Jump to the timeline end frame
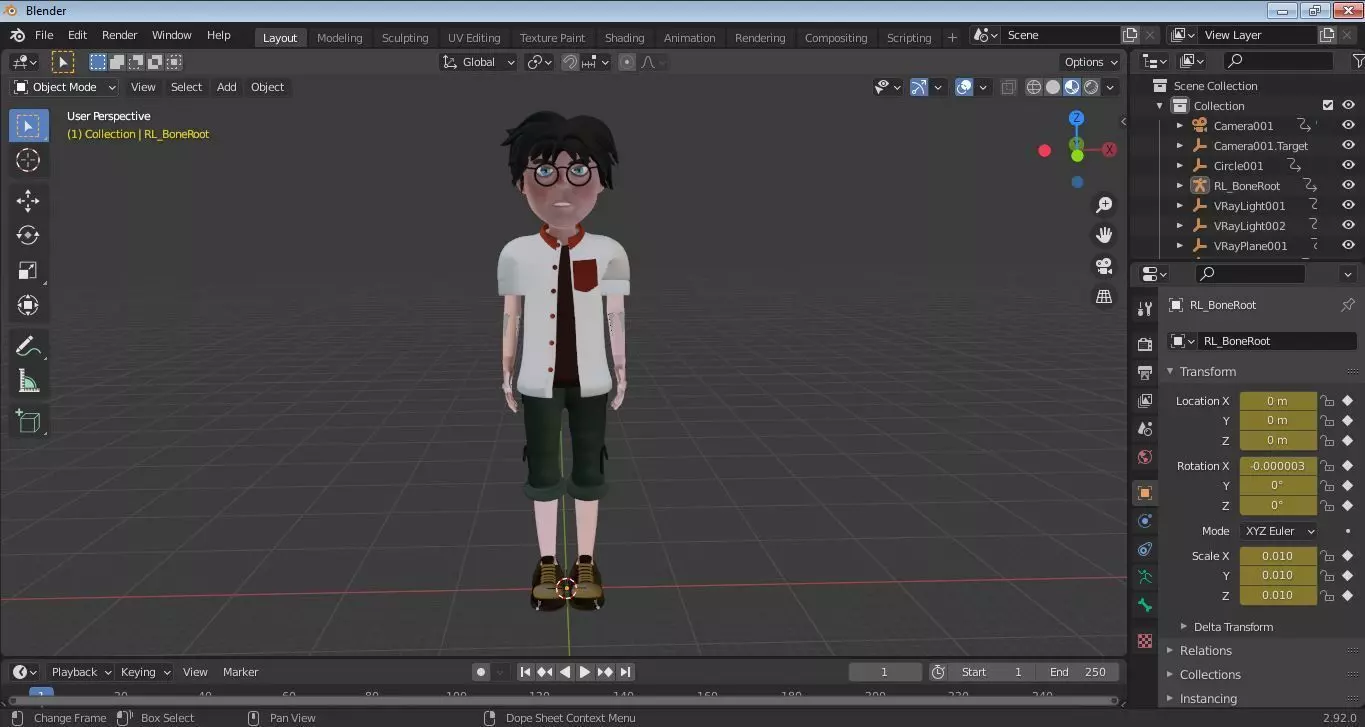The width and height of the screenshot is (1365, 727). (x=625, y=672)
